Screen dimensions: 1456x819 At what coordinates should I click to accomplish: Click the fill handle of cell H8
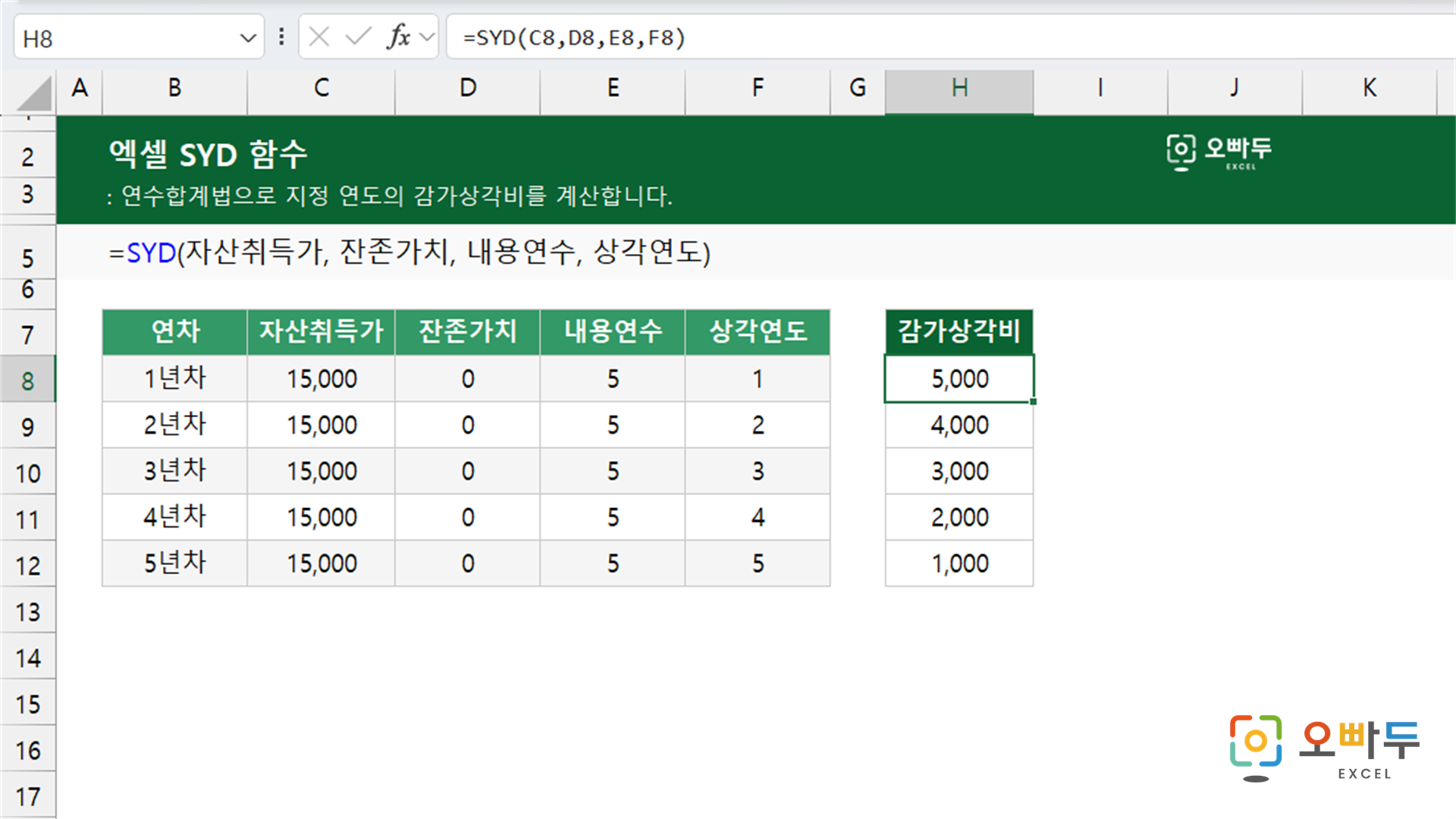[x=1033, y=401]
